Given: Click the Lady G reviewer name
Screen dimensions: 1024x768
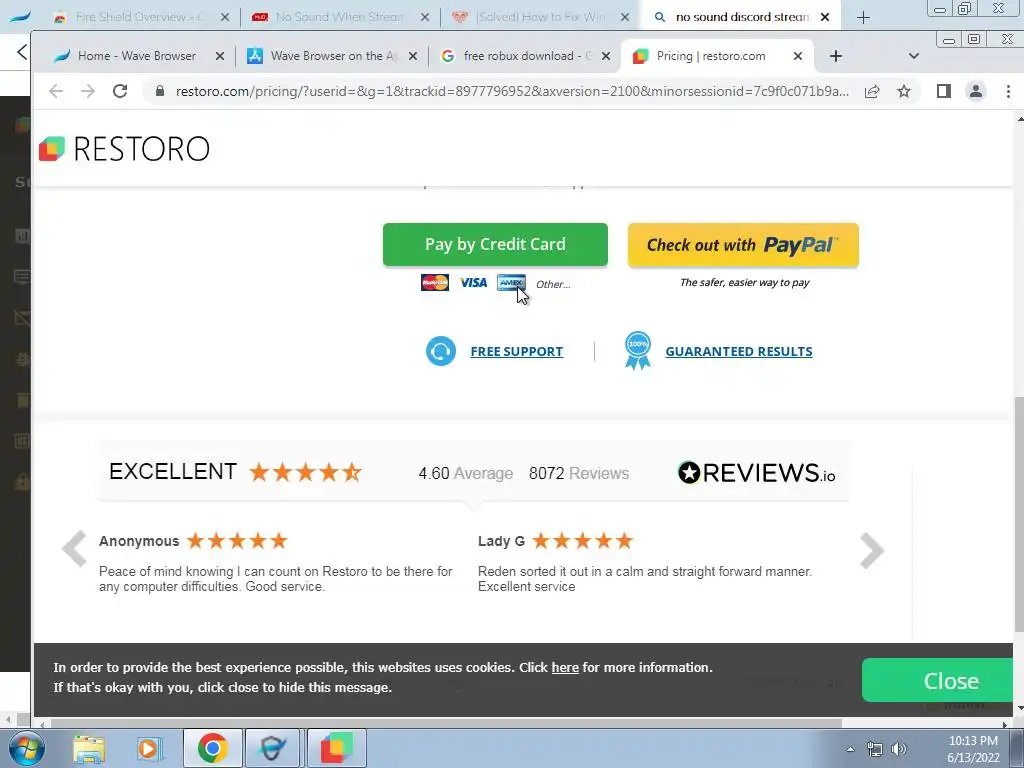Looking at the screenshot, I should pos(502,541).
